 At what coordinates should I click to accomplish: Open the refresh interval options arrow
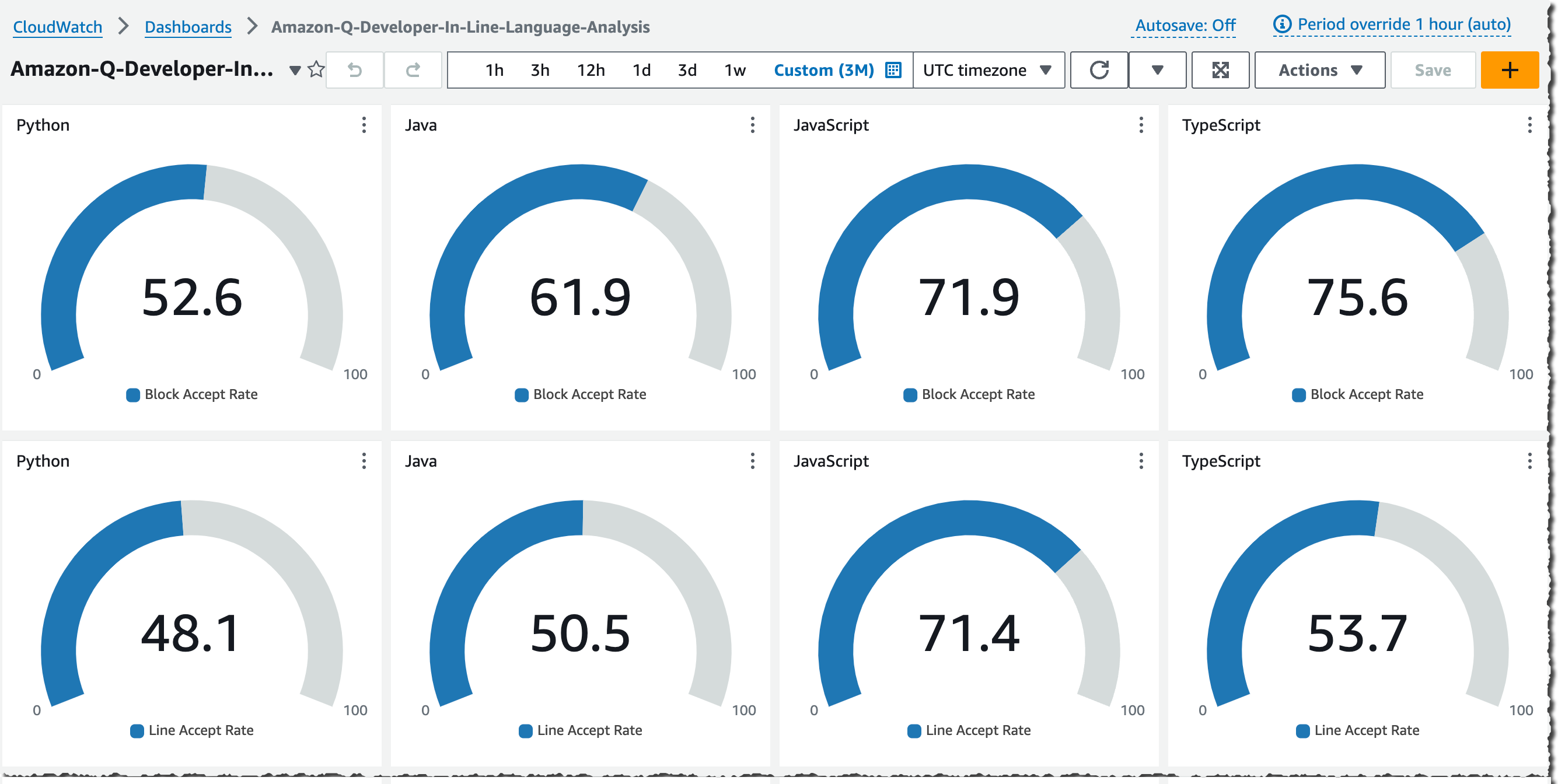pyautogui.click(x=1157, y=69)
